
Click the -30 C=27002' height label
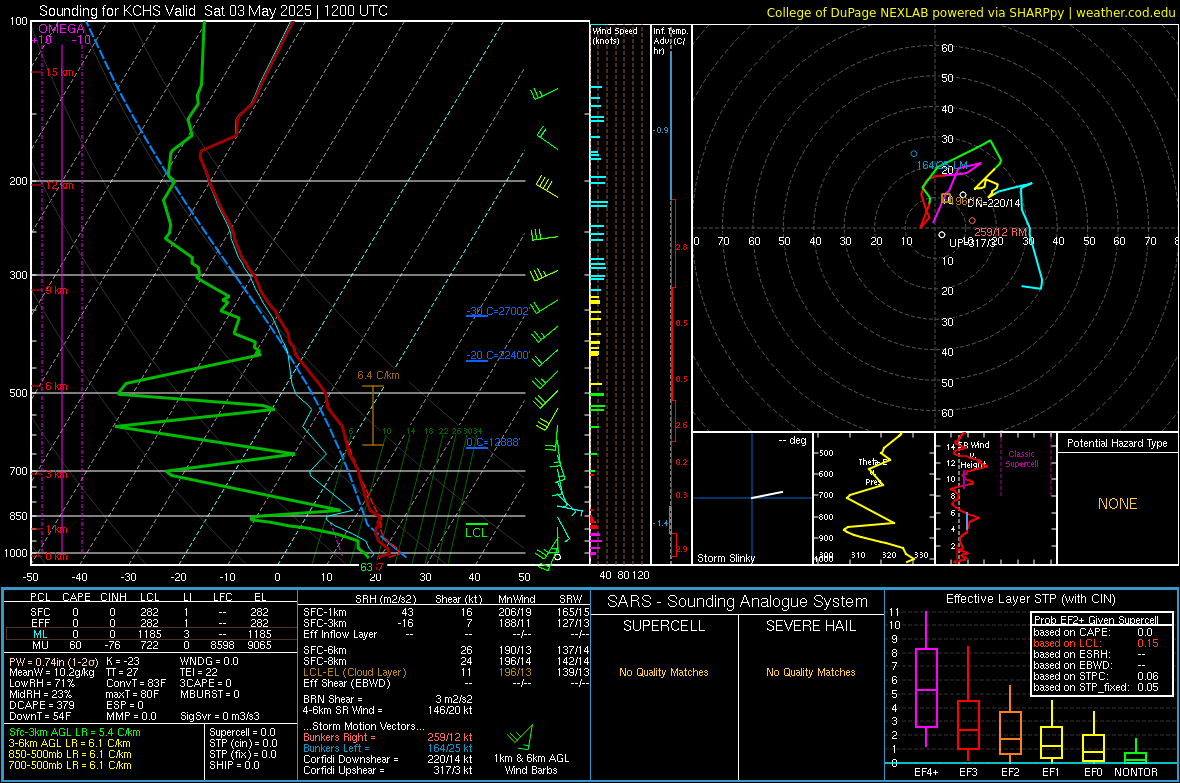497,311
